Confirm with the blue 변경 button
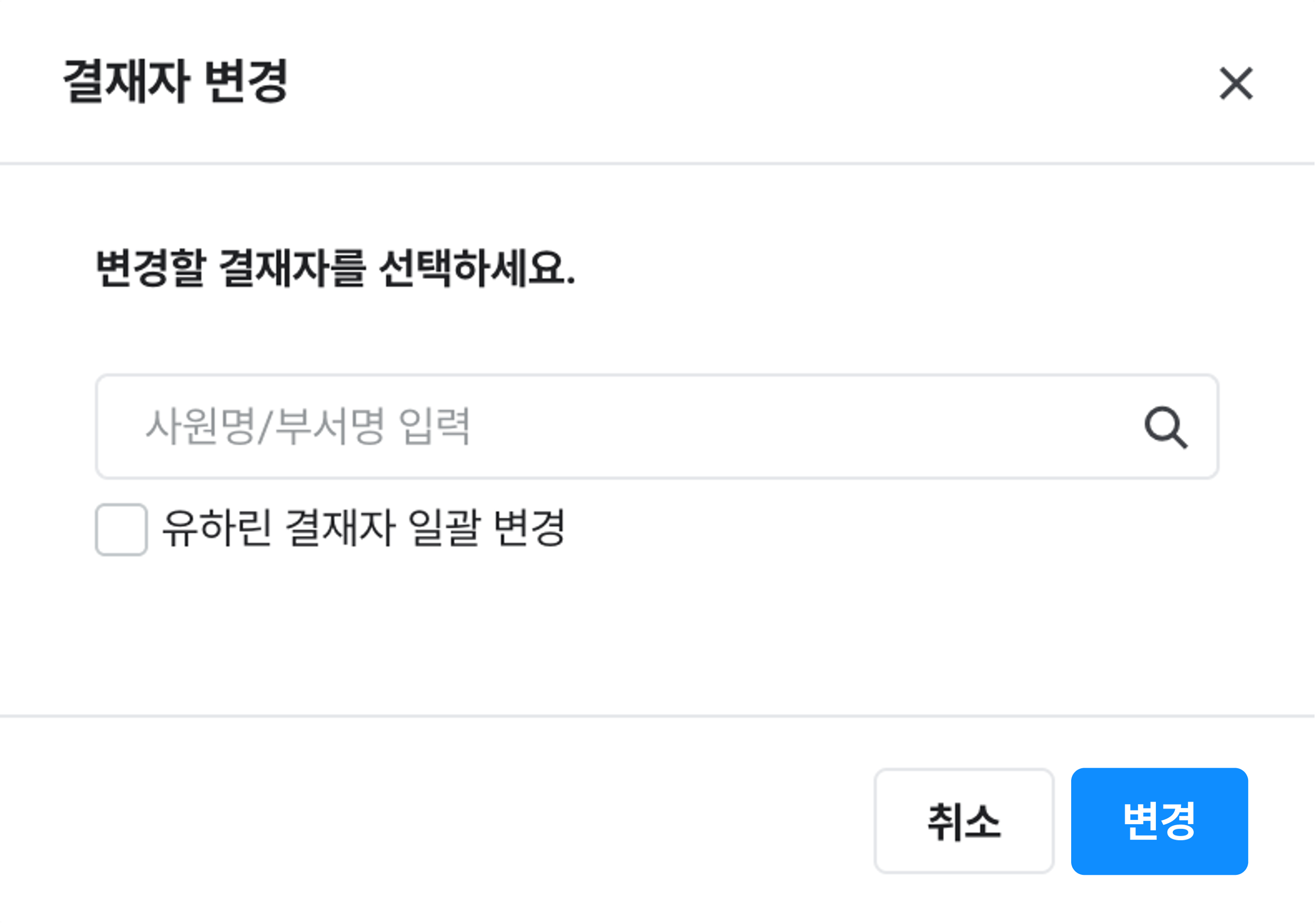1316x923 pixels. tap(1159, 821)
